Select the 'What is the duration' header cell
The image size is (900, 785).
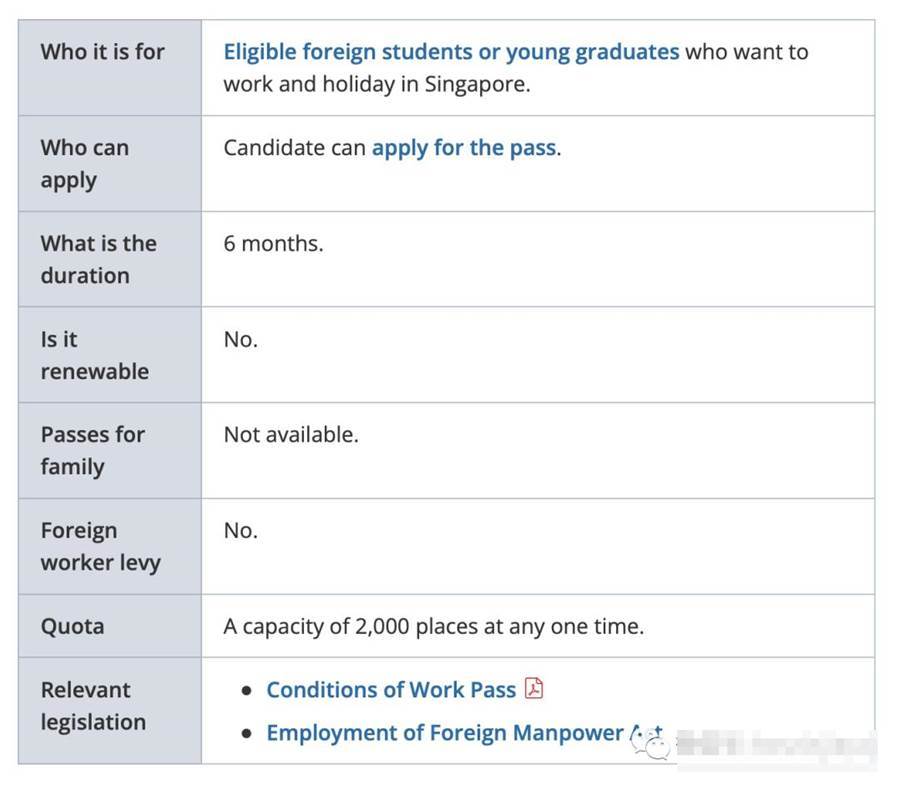tap(110, 259)
